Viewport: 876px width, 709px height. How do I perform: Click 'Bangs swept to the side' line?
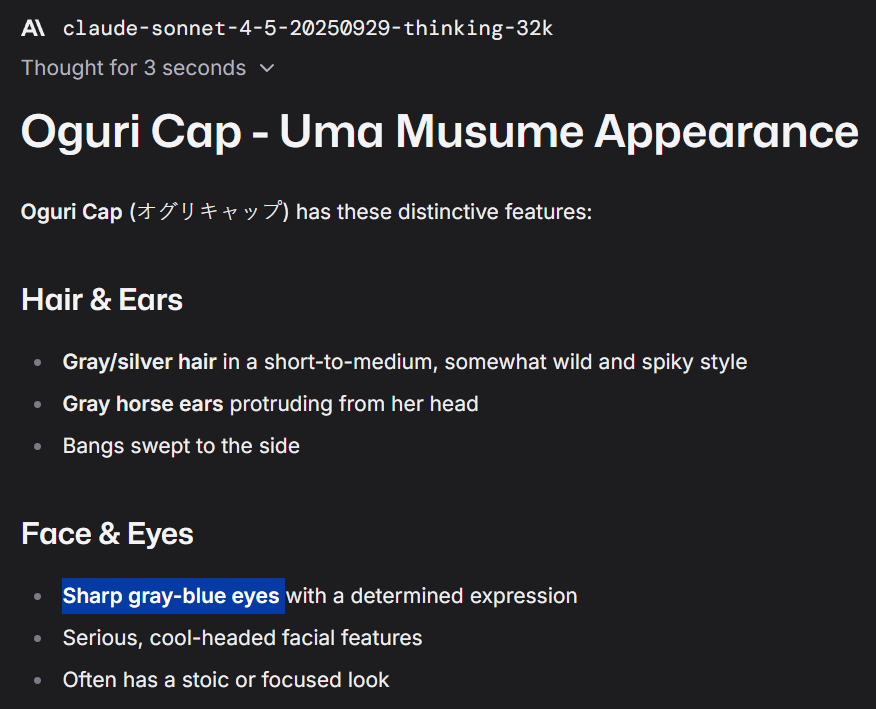point(181,446)
